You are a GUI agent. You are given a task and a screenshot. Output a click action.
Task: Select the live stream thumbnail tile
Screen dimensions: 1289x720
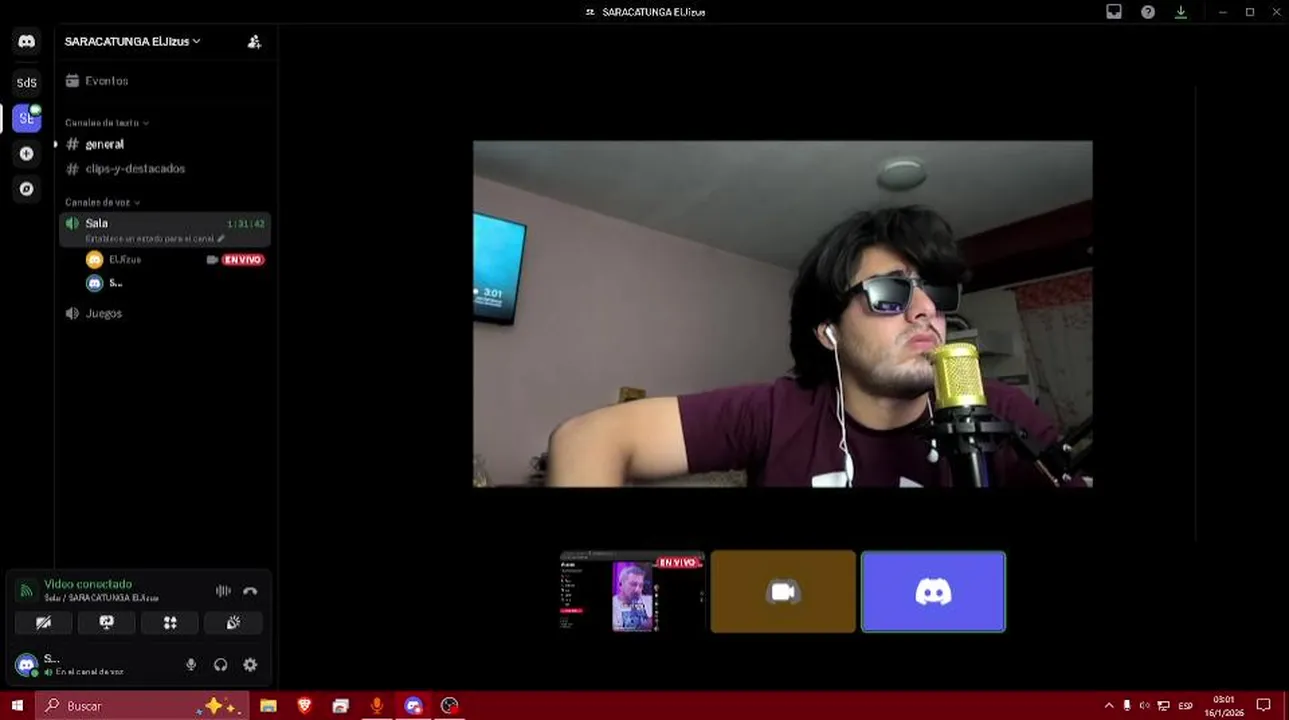[632, 592]
